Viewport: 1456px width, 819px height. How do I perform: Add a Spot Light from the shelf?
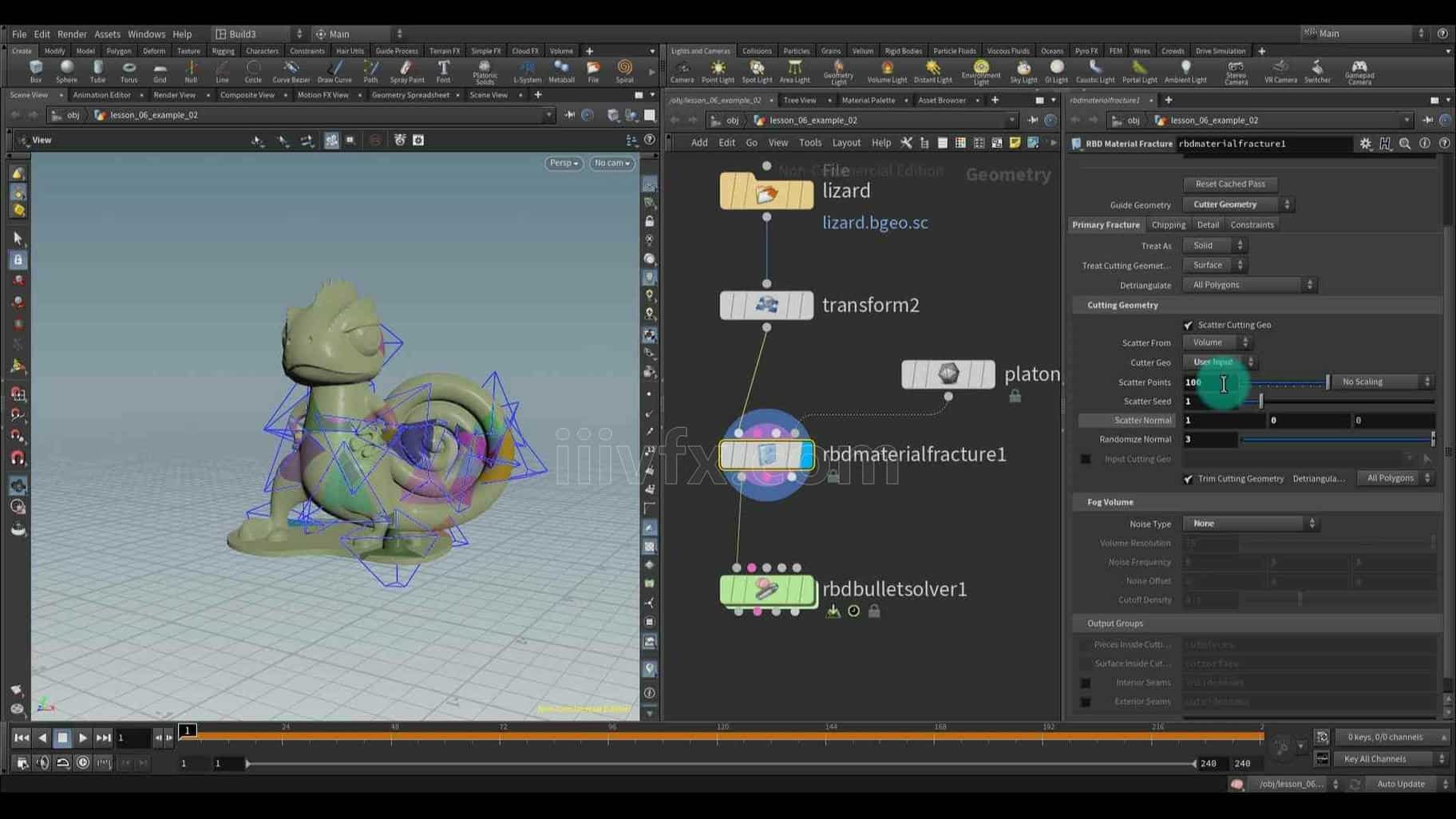pyautogui.click(x=757, y=72)
